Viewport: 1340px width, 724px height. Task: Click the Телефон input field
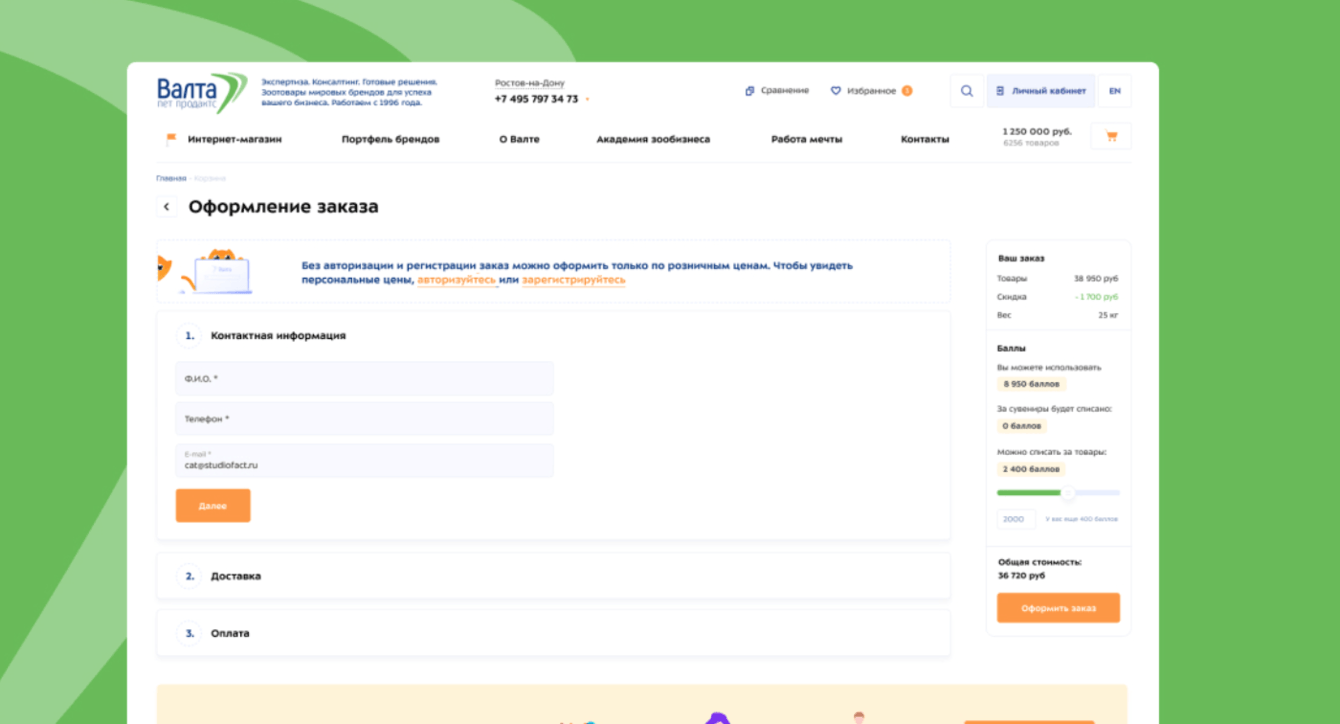pyautogui.click(x=364, y=419)
